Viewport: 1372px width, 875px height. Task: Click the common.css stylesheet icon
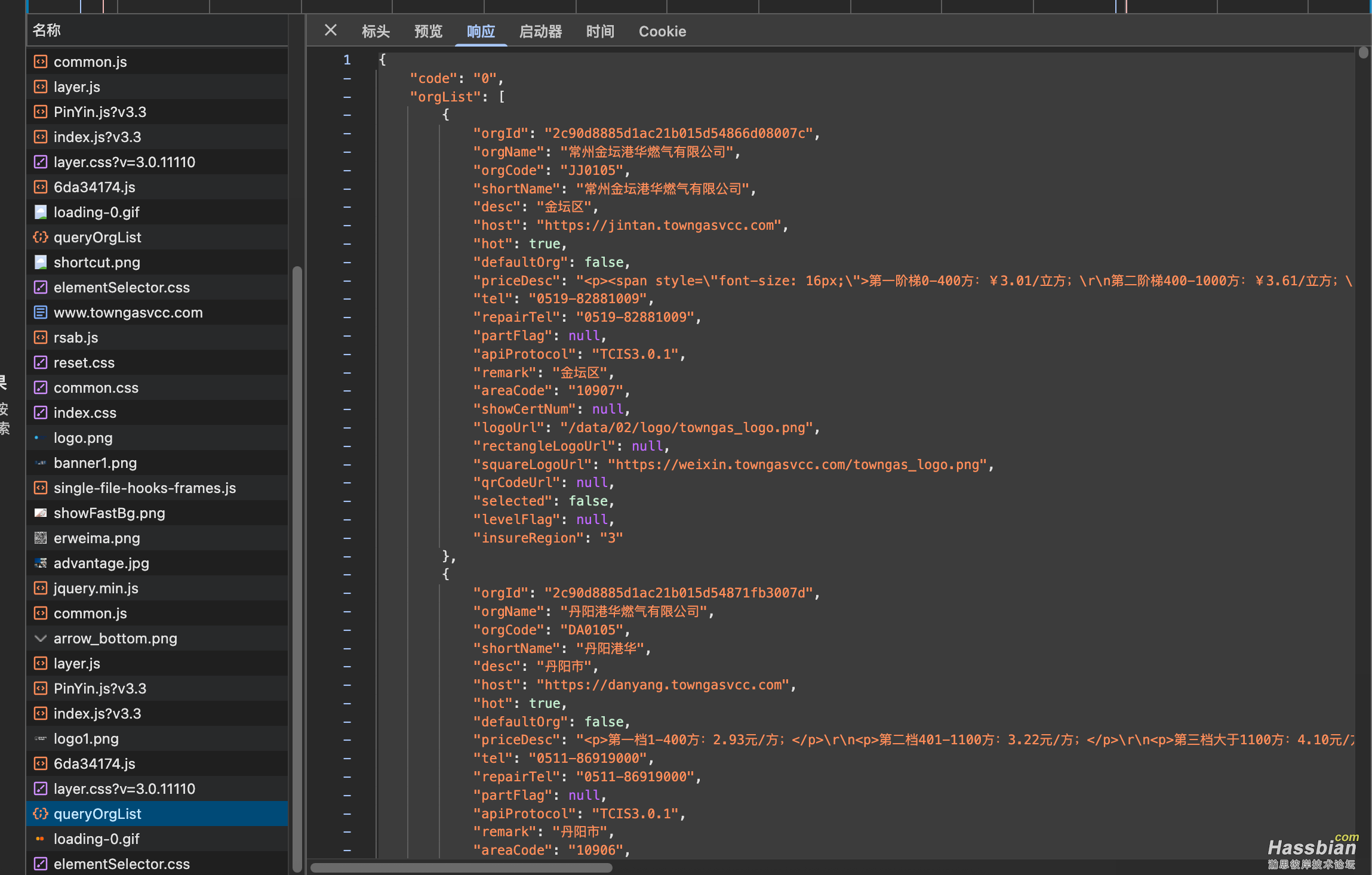click(41, 387)
